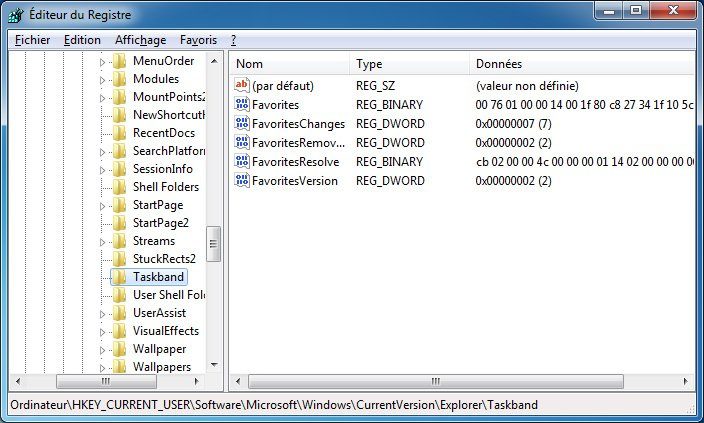Open the Affichage menu
Viewport: 704px width, 423px height.
click(x=141, y=40)
